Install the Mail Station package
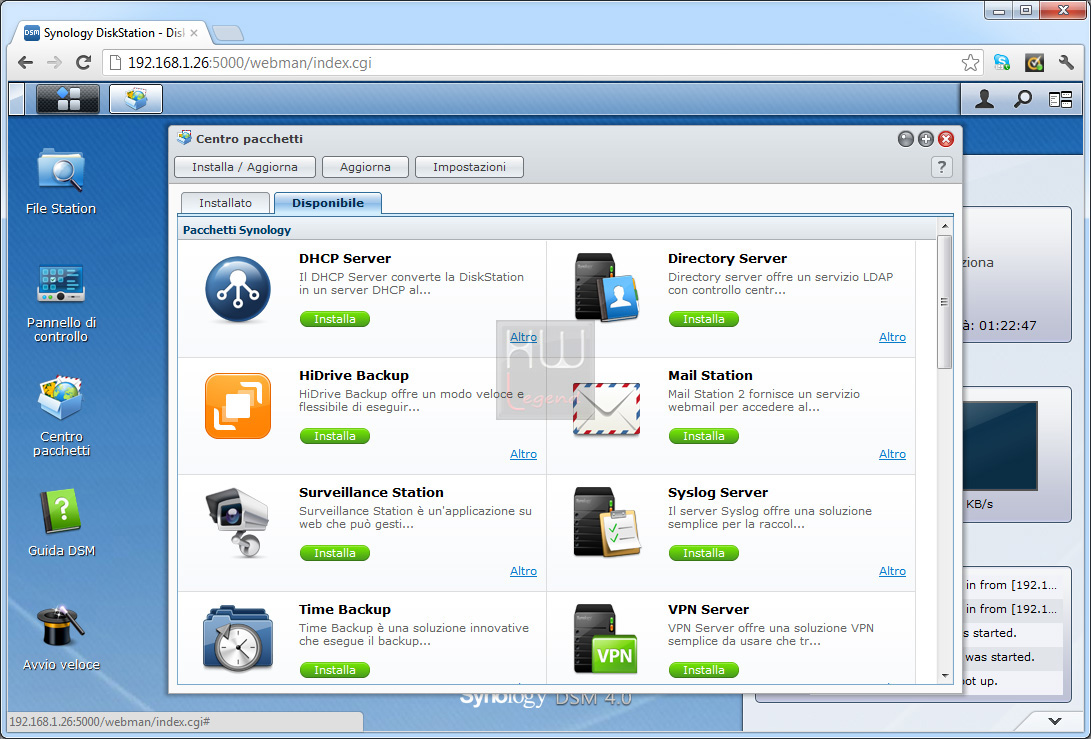This screenshot has height=739, width=1091. (703, 436)
